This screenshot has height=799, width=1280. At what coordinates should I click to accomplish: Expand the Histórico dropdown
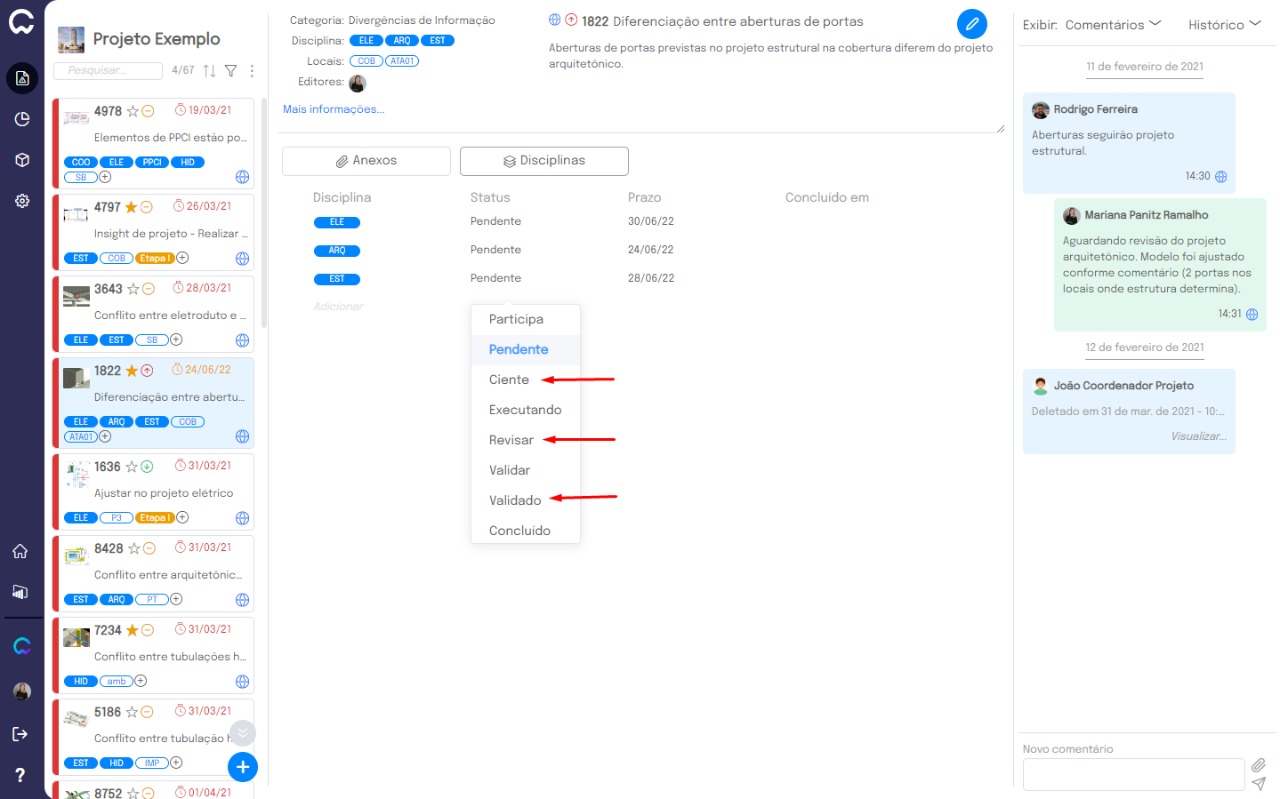(x=1224, y=24)
